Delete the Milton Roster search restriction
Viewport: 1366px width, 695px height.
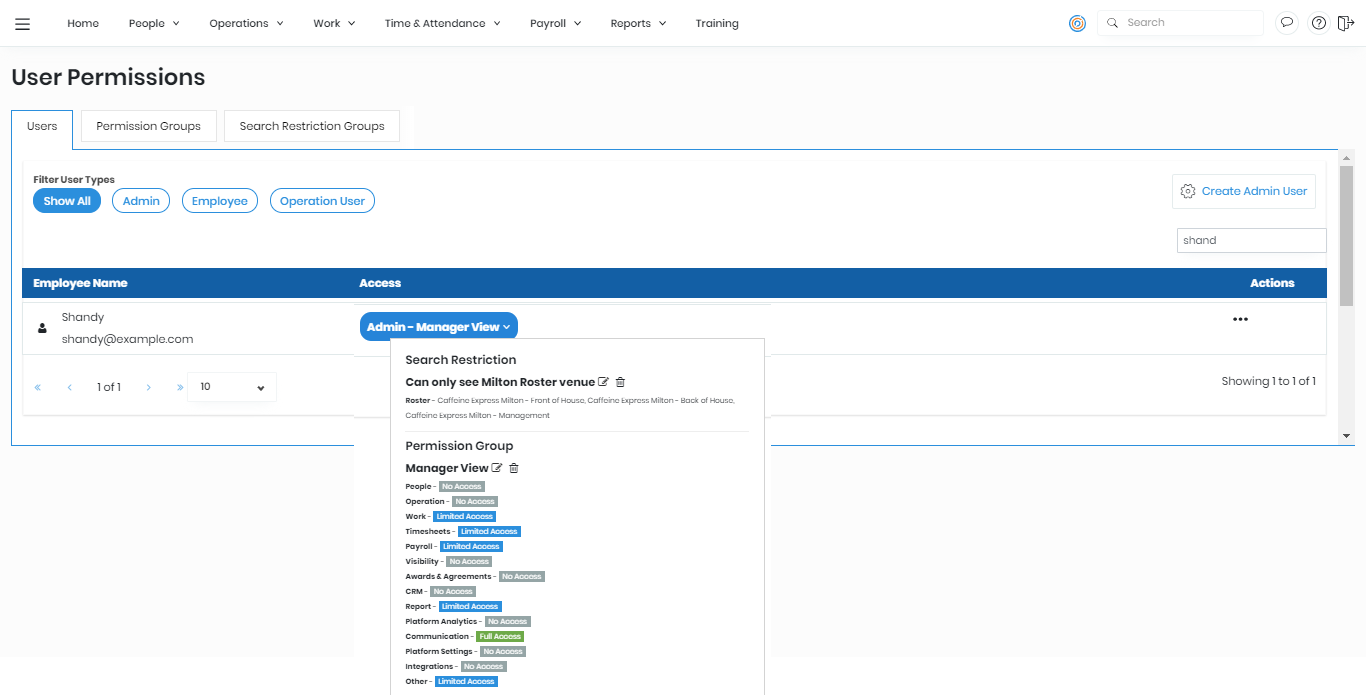tap(620, 382)
